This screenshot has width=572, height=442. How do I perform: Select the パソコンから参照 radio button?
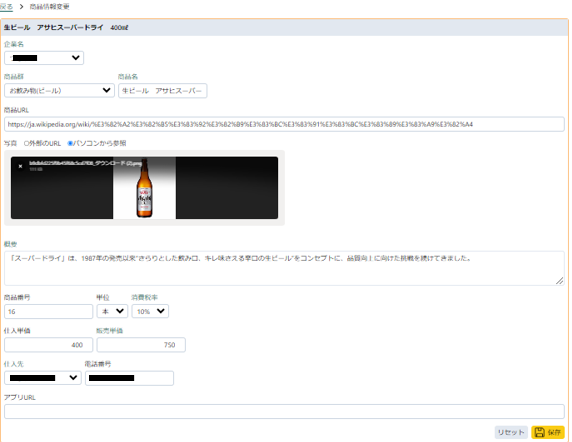pyautogui.click(x=70, y=143)
